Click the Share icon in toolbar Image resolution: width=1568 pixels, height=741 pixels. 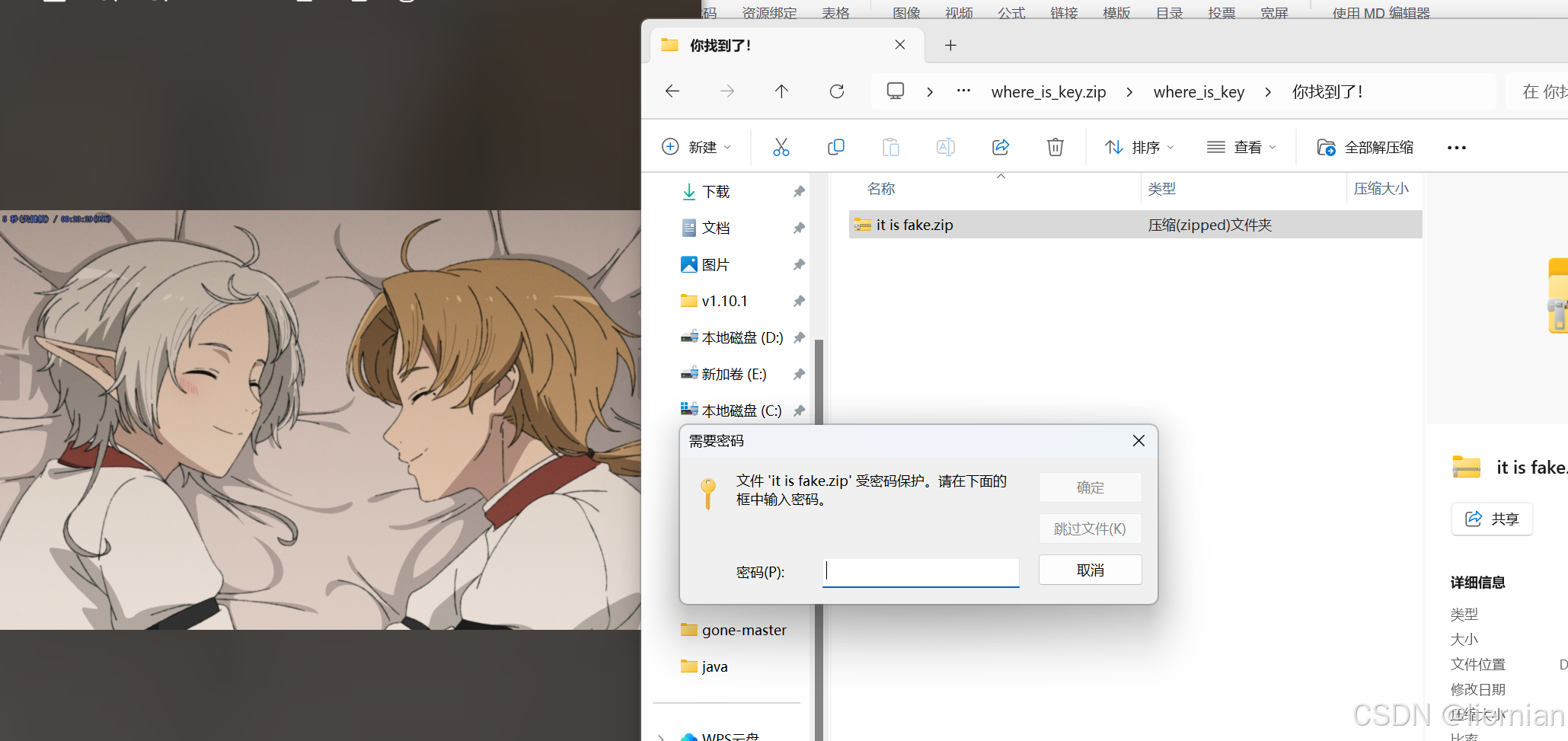1001,147
